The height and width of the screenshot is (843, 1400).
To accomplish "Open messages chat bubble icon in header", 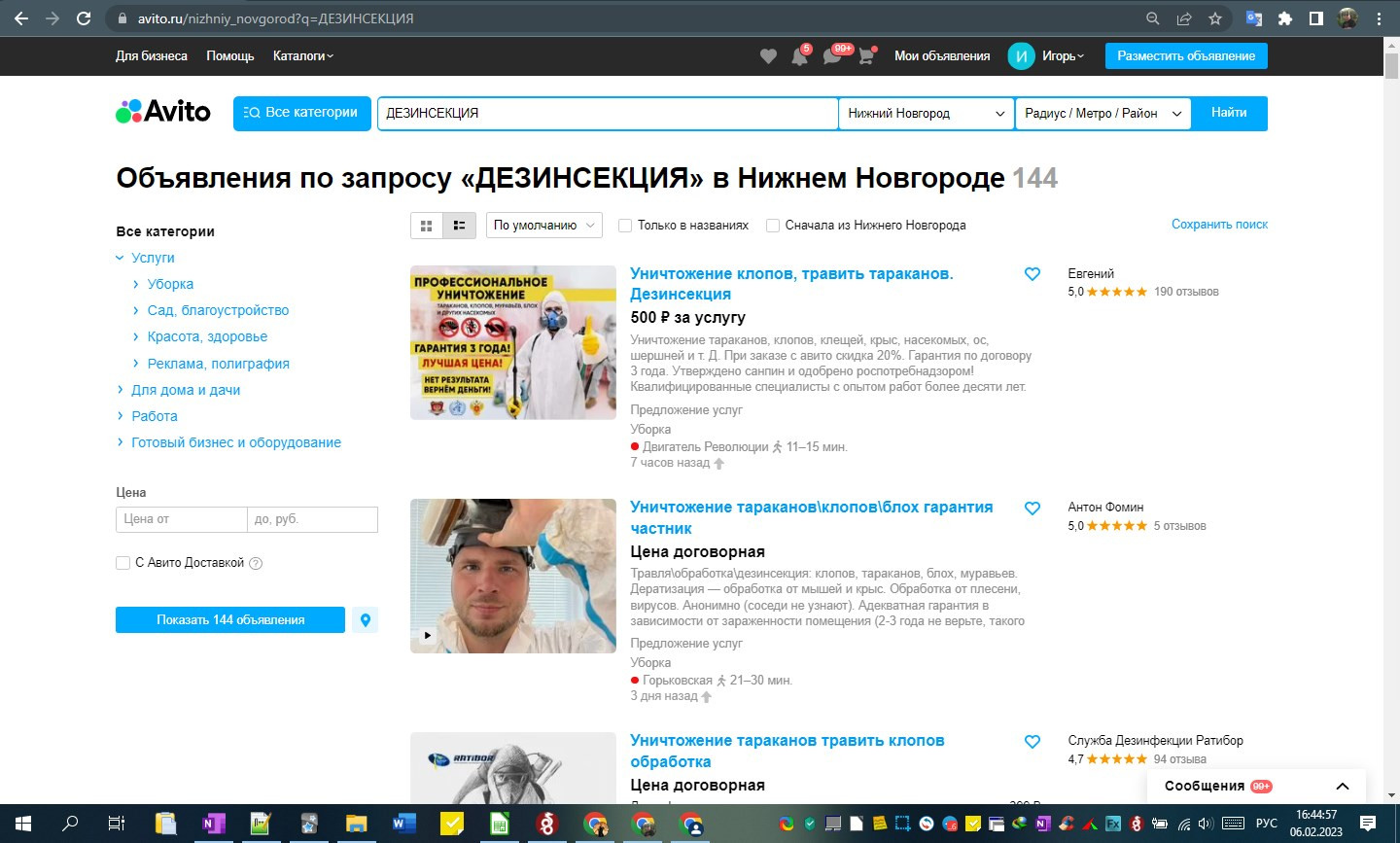I will coord(832,56).
